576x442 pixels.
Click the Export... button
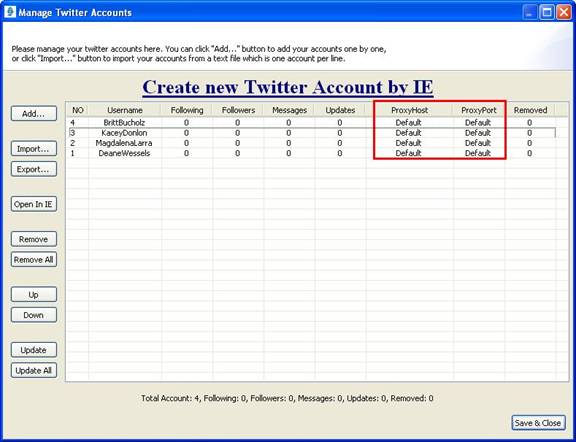(34, 169)
